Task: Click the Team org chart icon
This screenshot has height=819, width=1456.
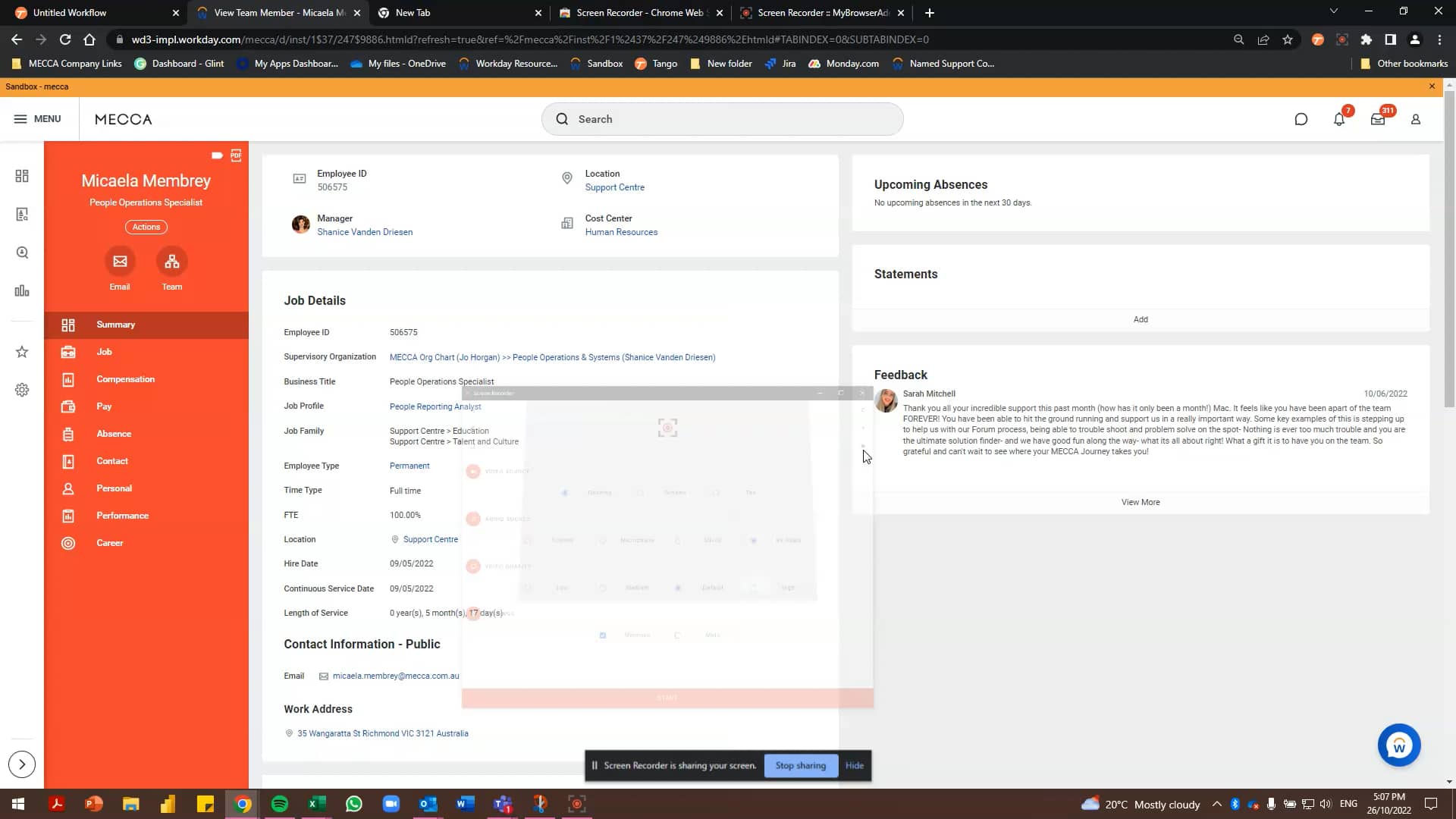Action: [172, 262]
